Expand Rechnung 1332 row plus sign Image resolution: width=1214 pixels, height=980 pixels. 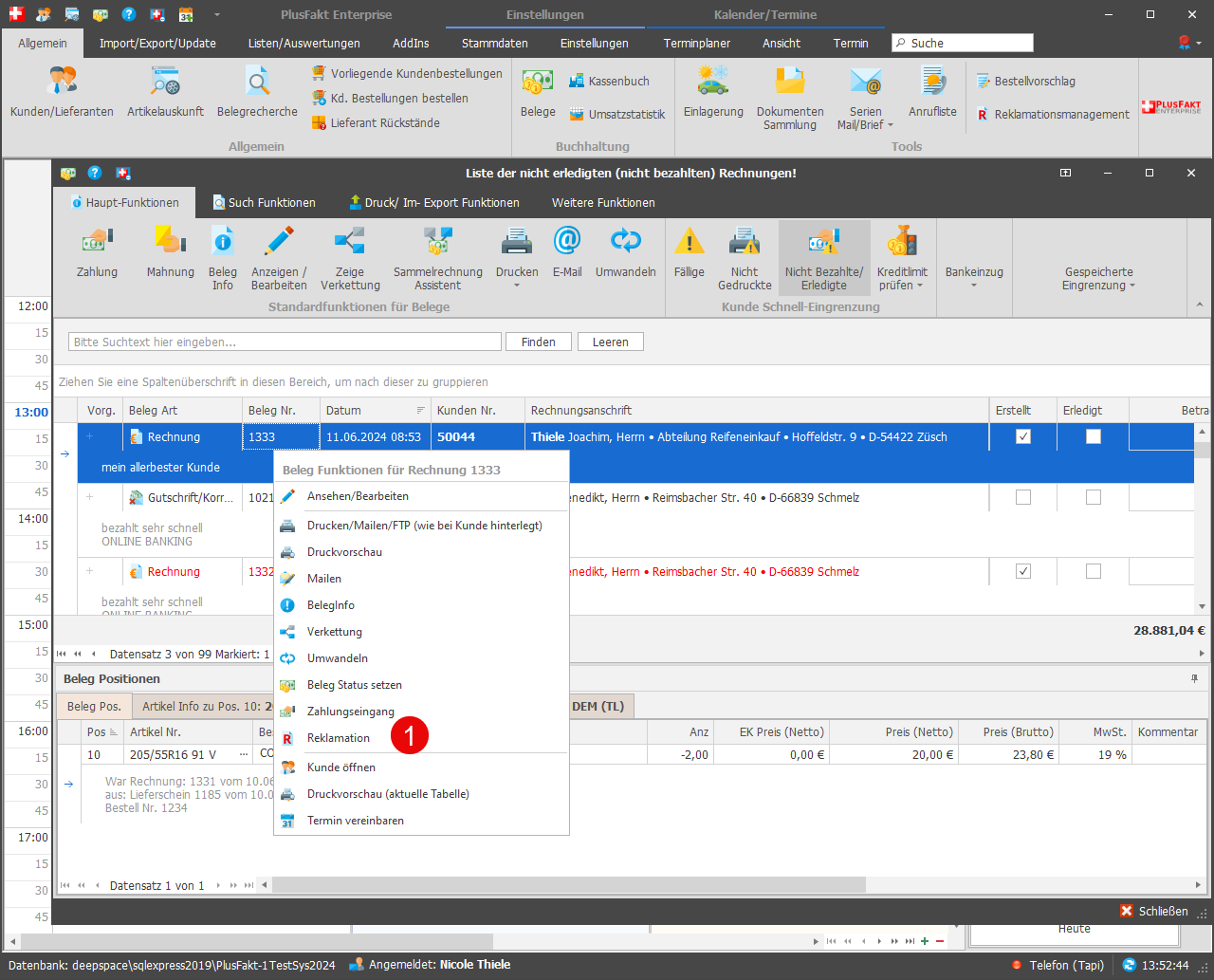[x=90, y=571]
